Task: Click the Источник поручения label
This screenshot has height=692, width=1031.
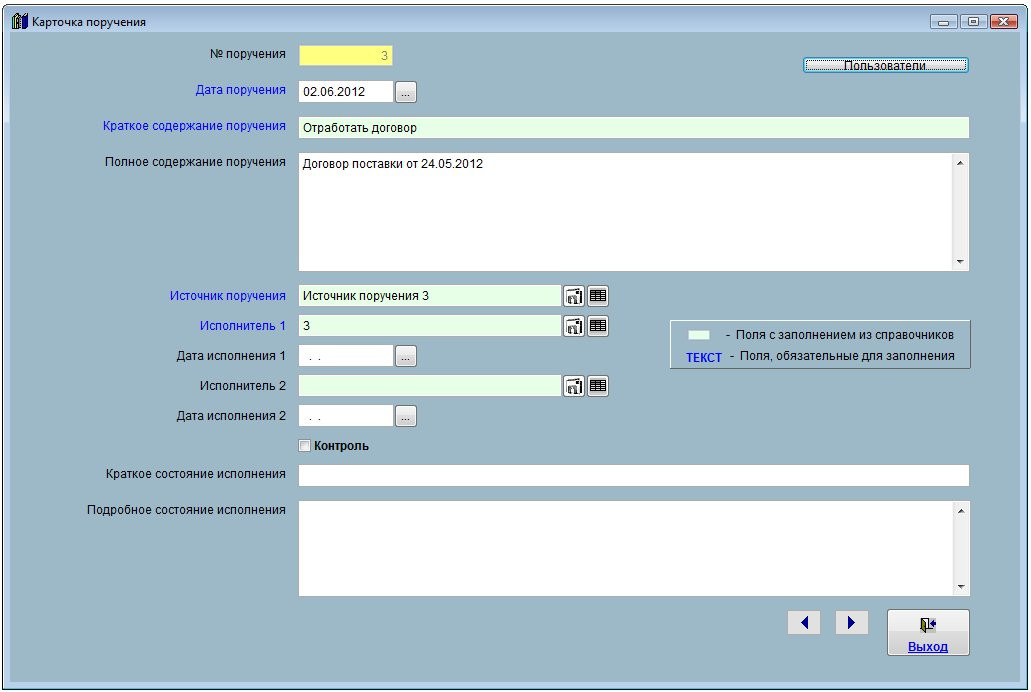Action: coord(228,296)
